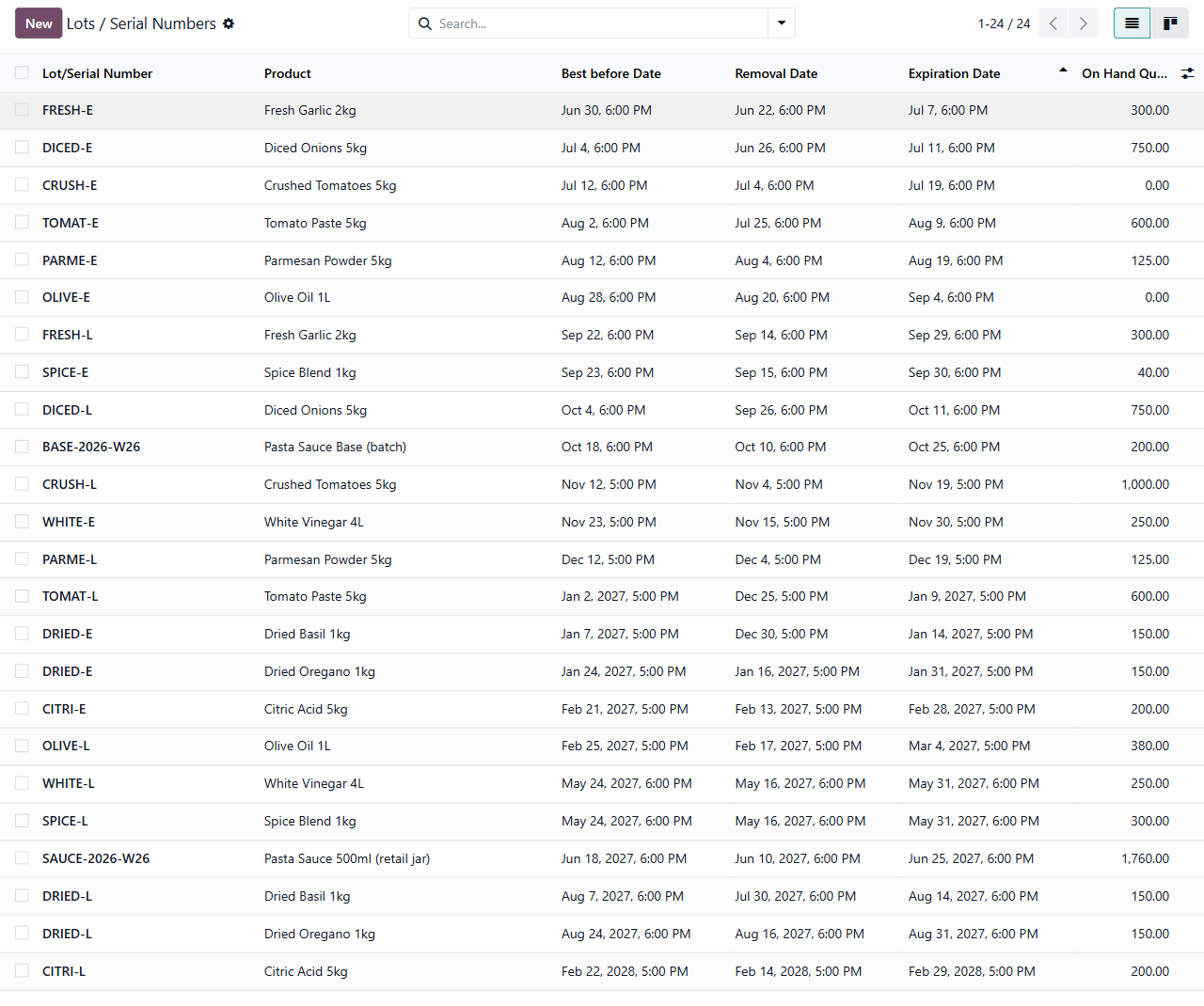Sort by Removal Date column header
The height and width of the screenshot is (1006, 1204).
pyautogui.click(x=776, y=73)
